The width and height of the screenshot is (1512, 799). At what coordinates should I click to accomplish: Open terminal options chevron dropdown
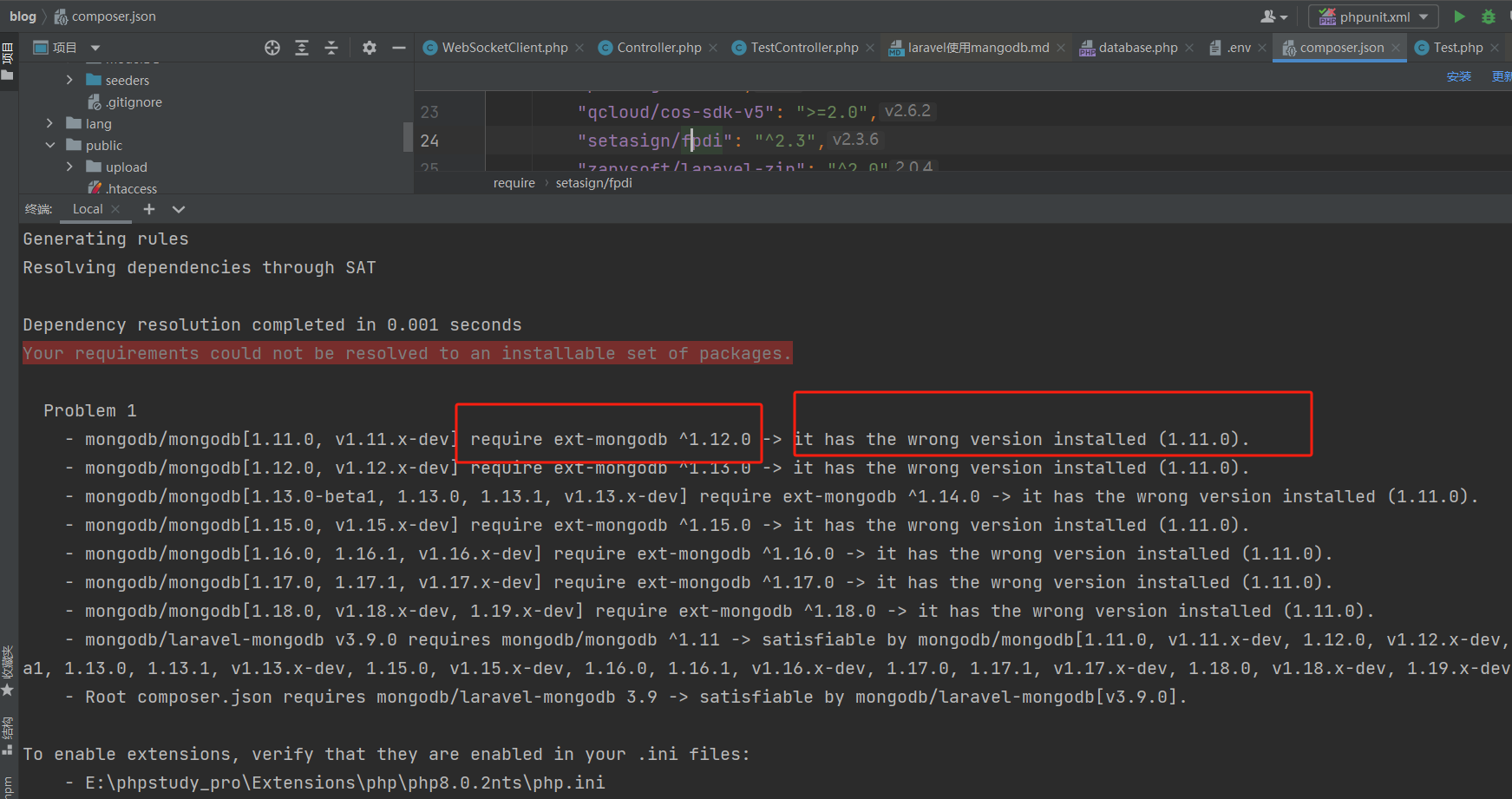coord(179,209)
